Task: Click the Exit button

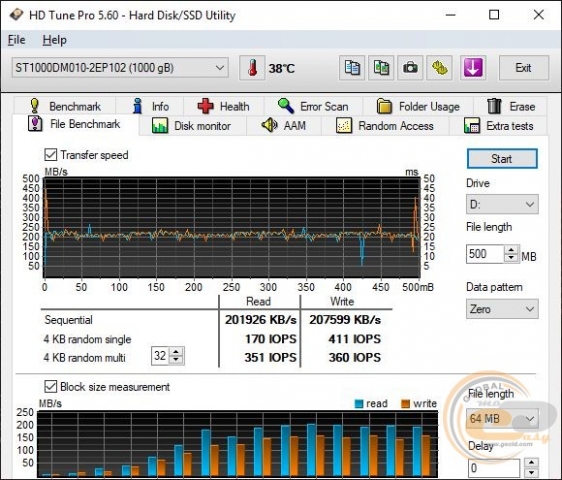Action: [524, 67]
